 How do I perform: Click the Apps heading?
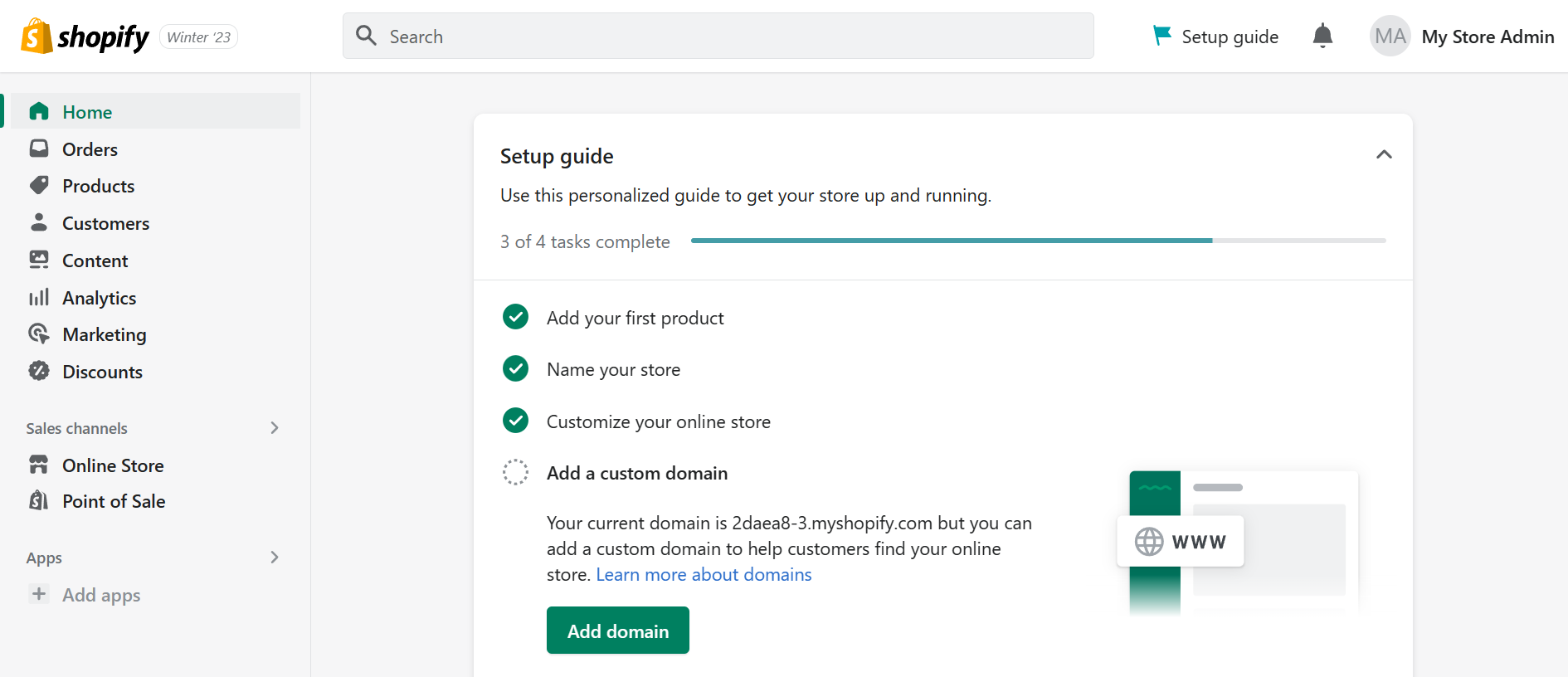coord(44,558)
